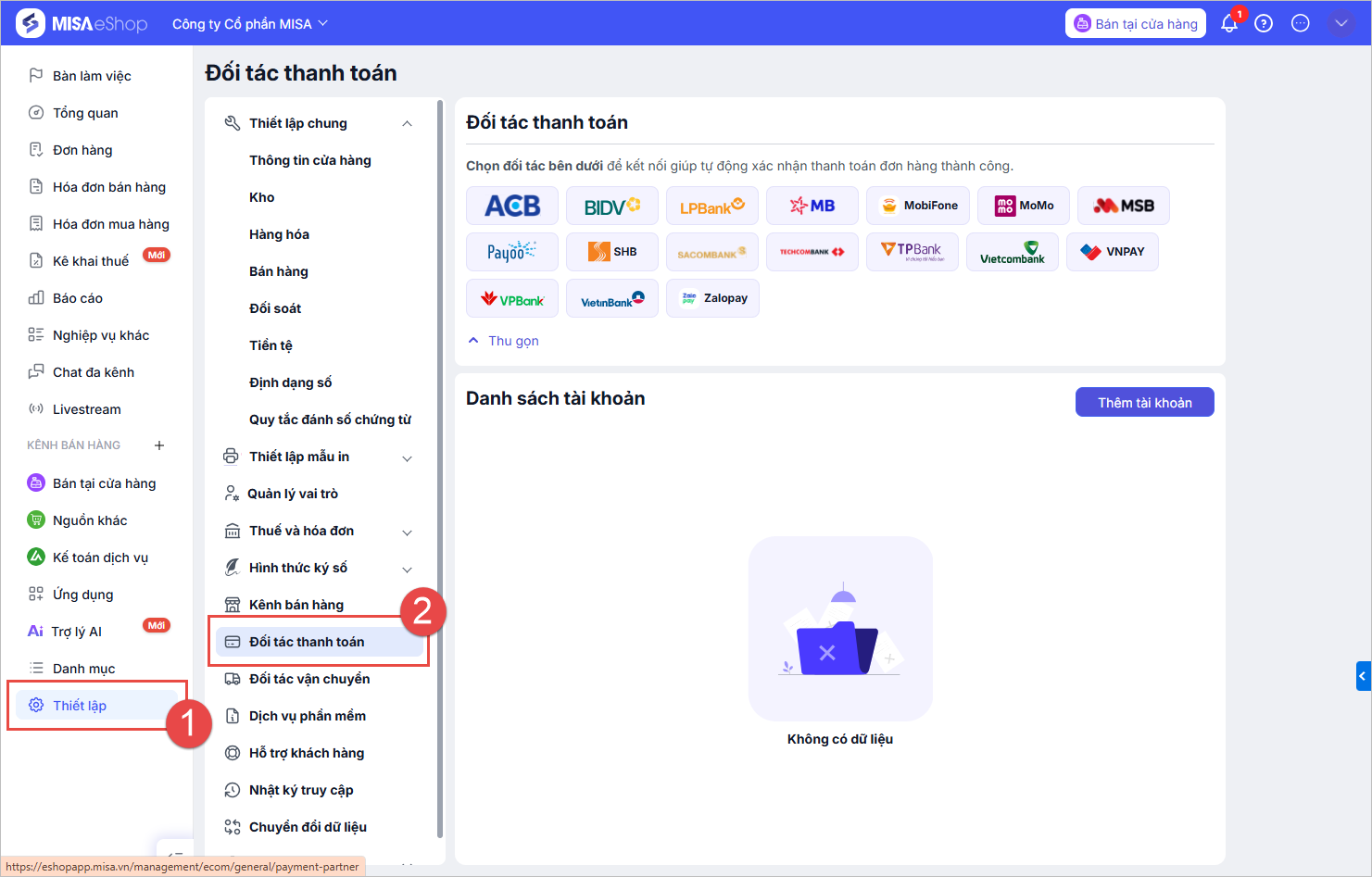1372x877 pixels.
Task: Choose Payoo payment partner
Action: (512, 252)
